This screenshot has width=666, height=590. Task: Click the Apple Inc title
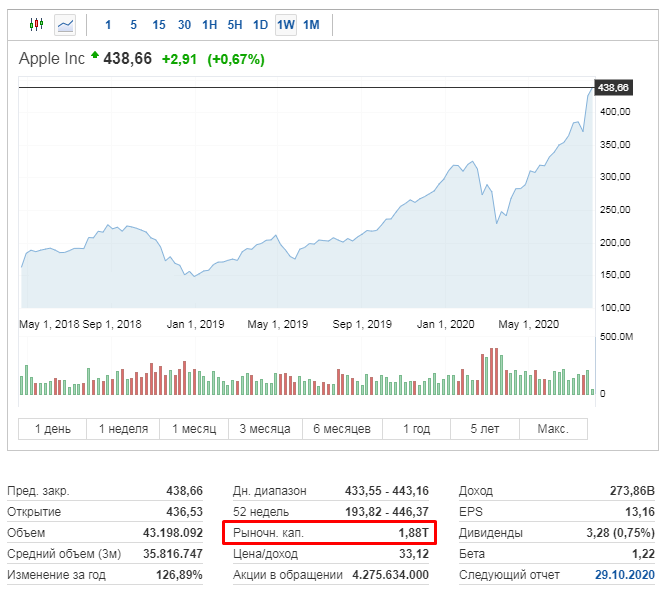pos(52,59)
